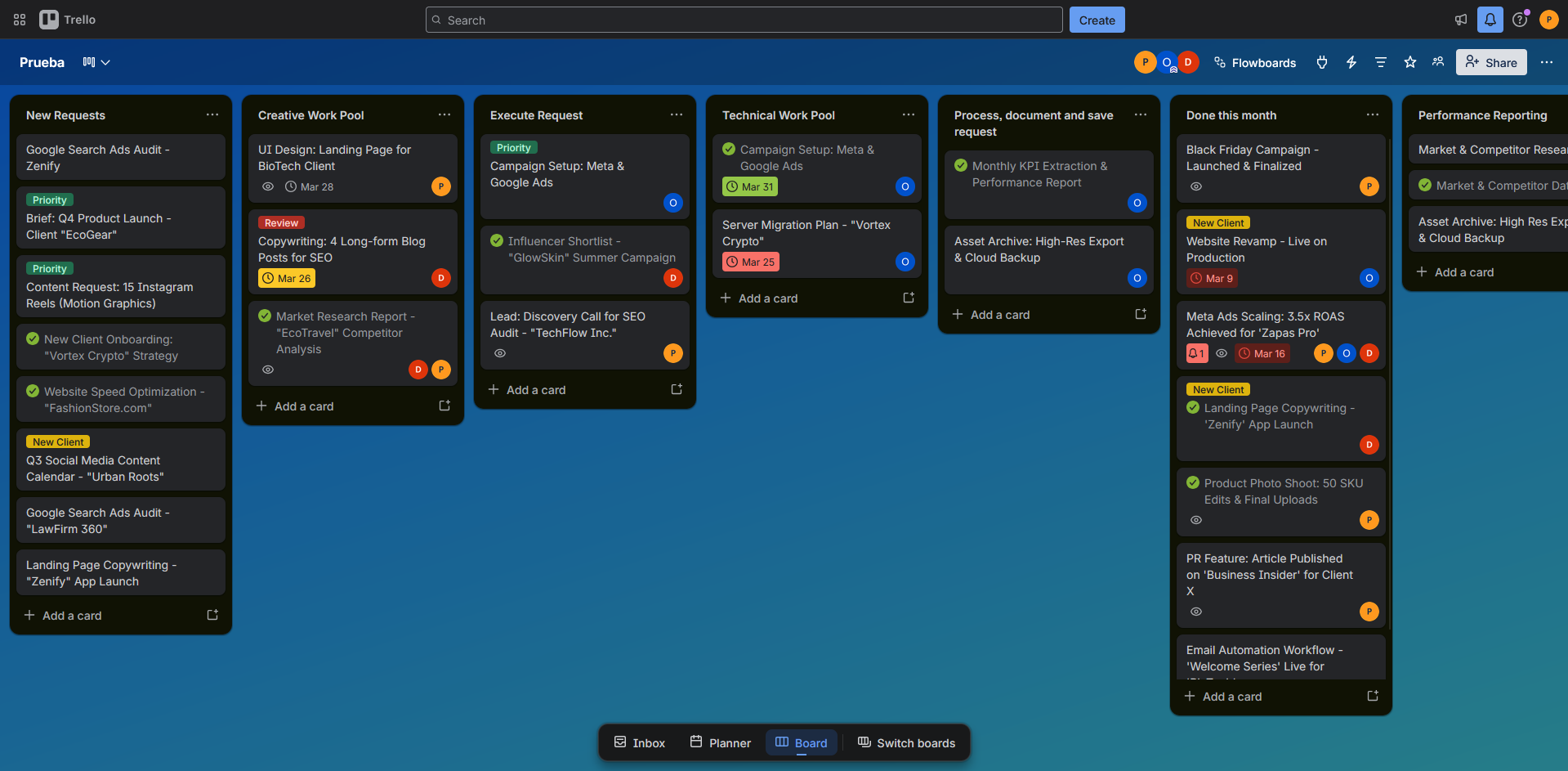Uncheck Market Research Report card
This screenshot has width=1568, height=771.
(x=265, y=316)
